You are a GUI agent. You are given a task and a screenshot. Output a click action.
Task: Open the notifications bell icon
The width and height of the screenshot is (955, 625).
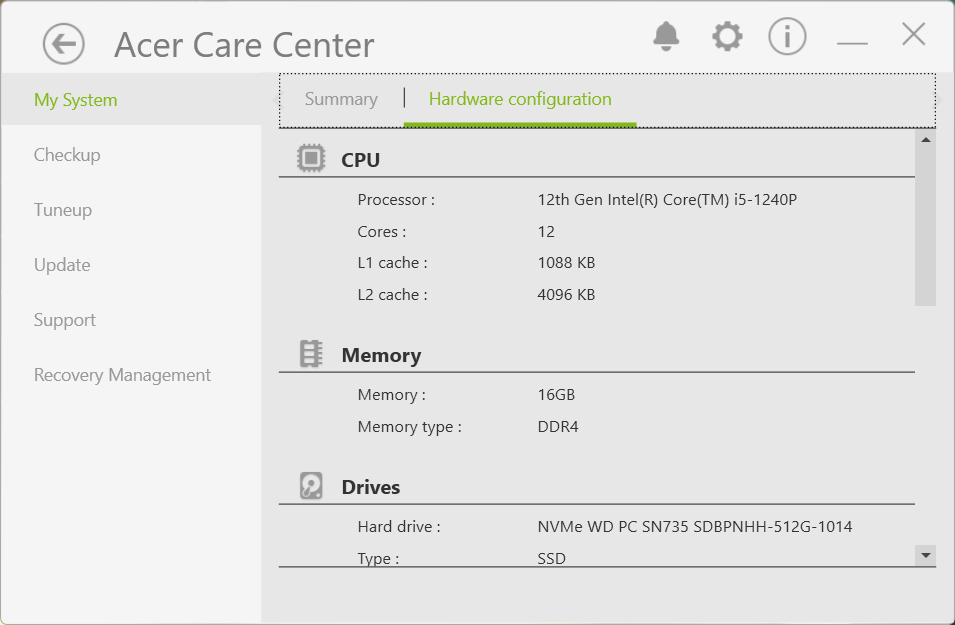point(665,36)
